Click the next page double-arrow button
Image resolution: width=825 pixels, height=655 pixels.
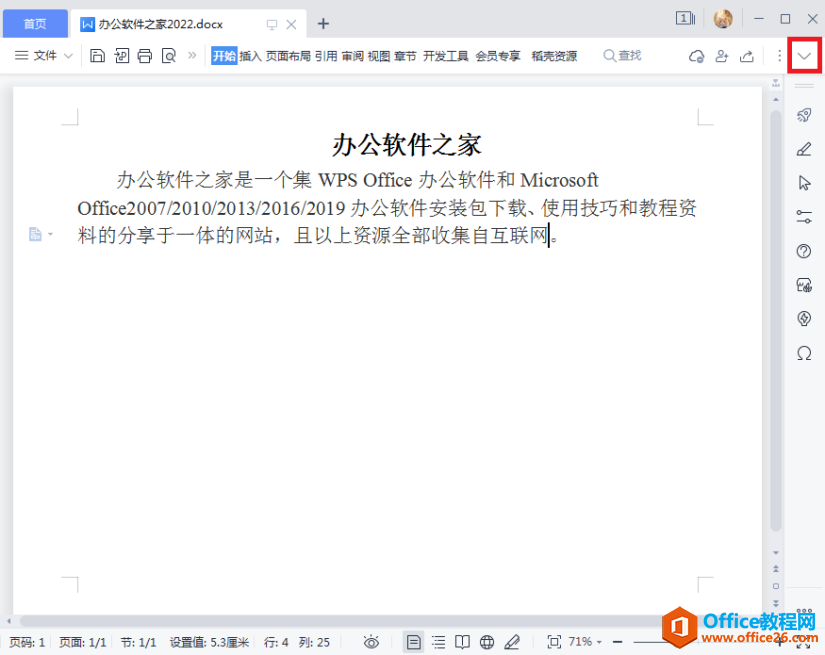click(x=776, y=603)
